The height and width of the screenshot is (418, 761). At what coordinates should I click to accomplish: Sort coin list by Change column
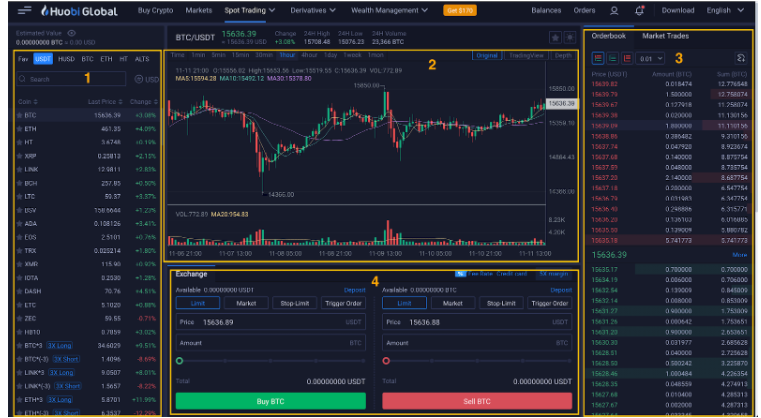coord(144,102)
